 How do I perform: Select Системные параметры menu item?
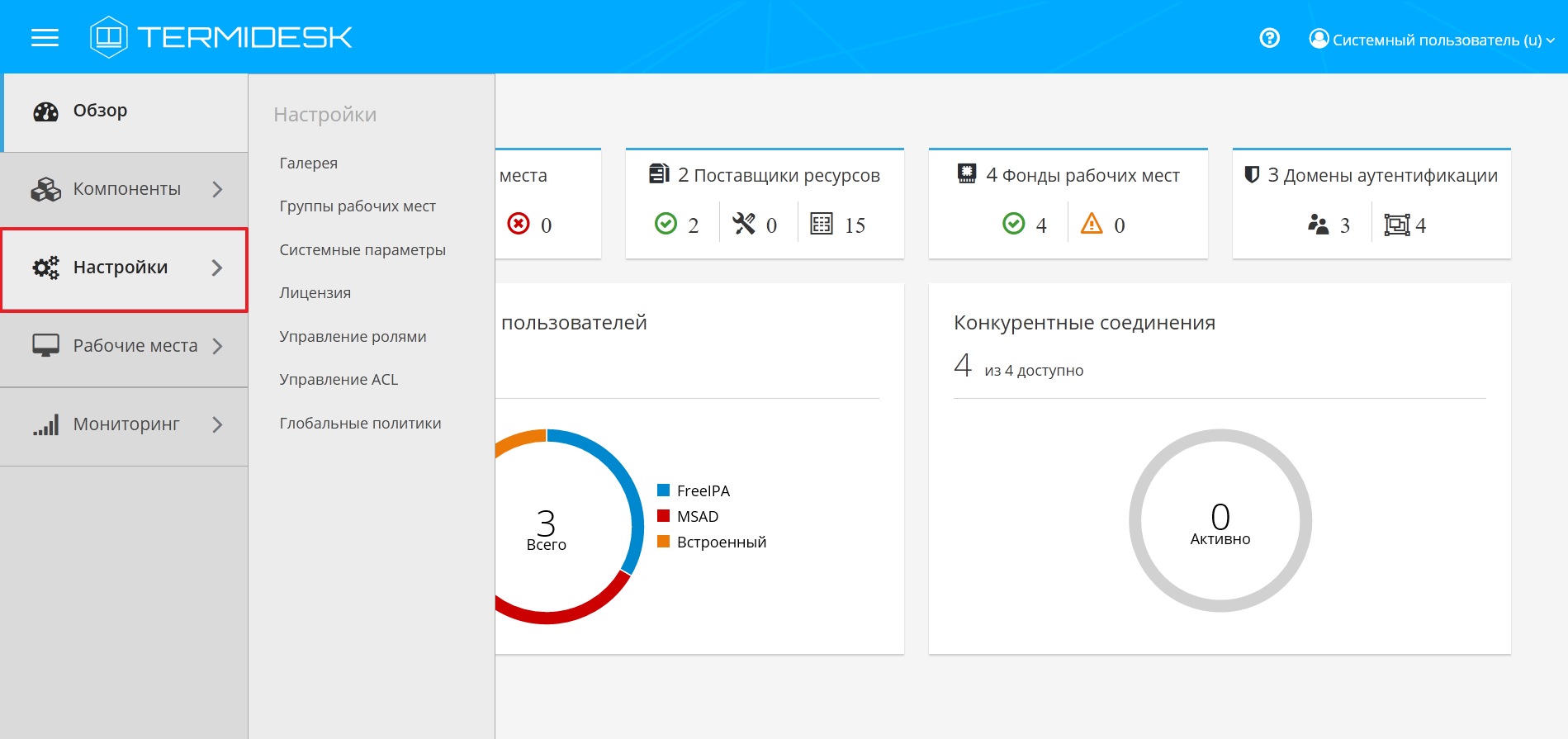(362, 250)
